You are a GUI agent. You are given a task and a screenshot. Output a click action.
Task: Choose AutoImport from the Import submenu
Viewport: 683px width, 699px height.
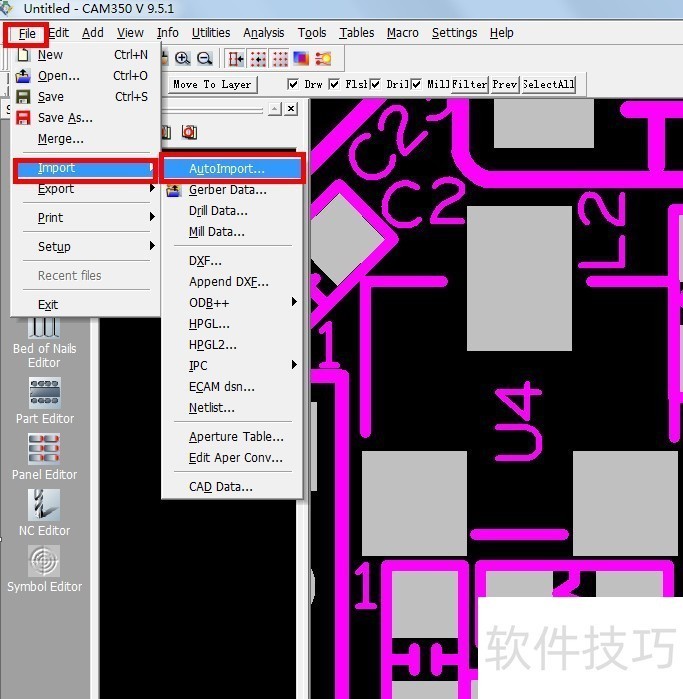pos(227,168)
